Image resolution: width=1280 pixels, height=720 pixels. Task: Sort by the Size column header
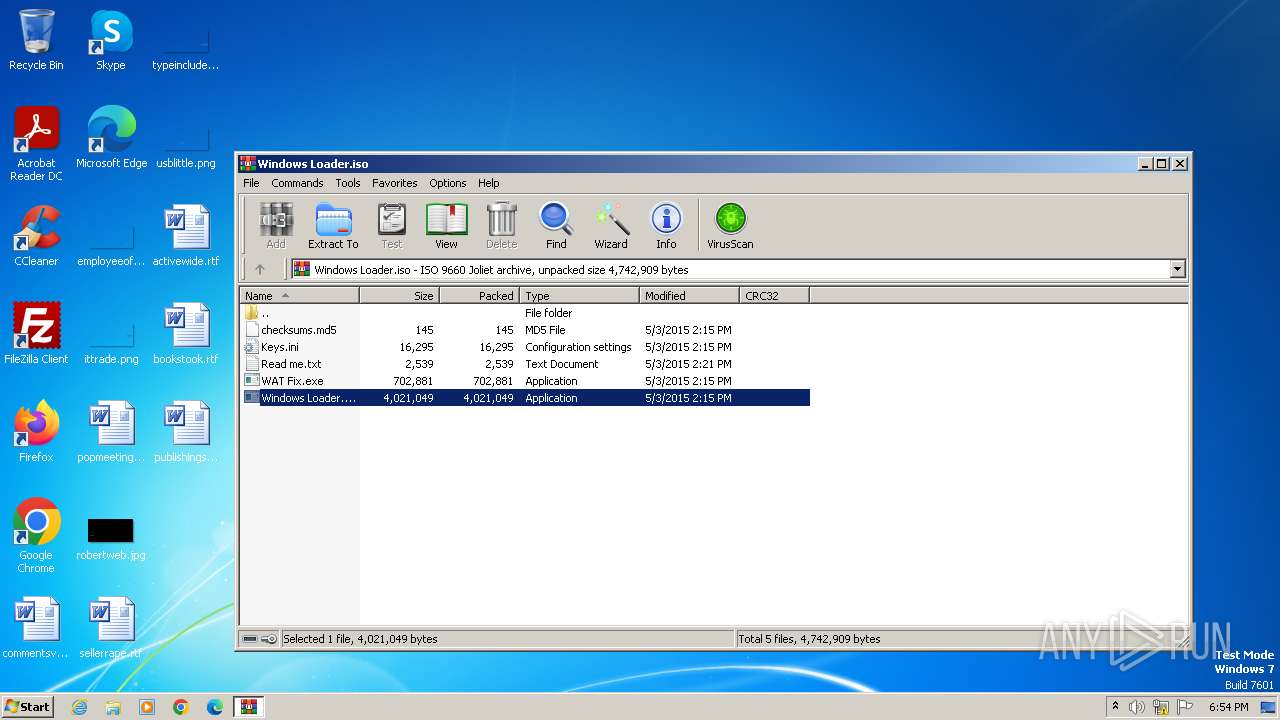click(400, 296)
